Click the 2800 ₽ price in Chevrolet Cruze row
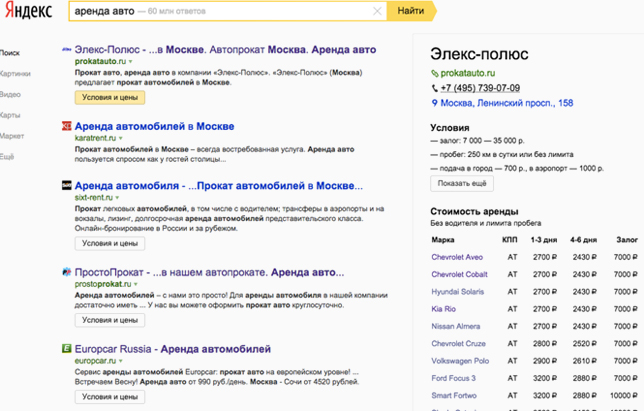This screenshot has height=411, width=644. click(x=545, y=344)
